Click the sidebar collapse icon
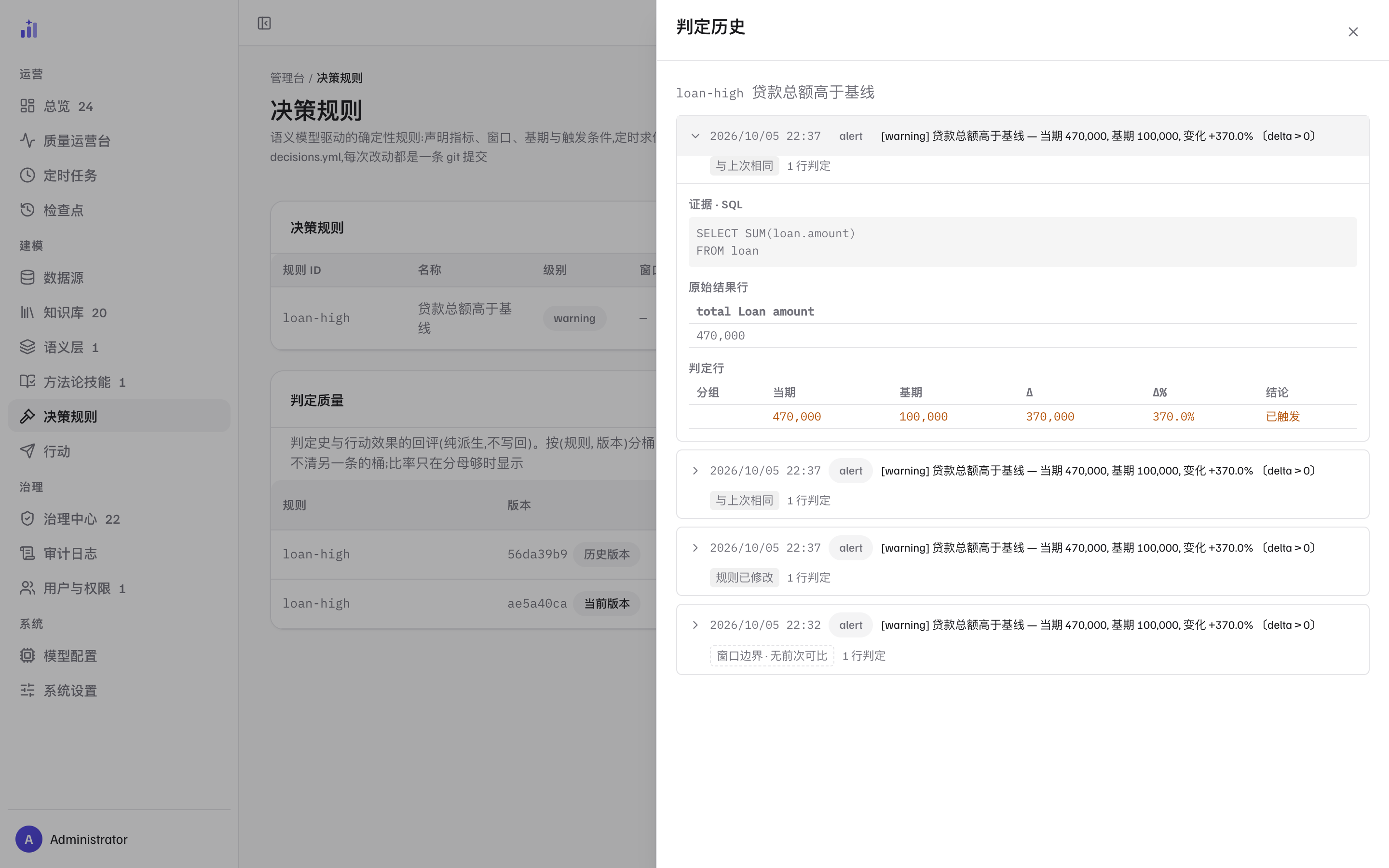This screenshot has width=1389, height=868. click(264, 23)
